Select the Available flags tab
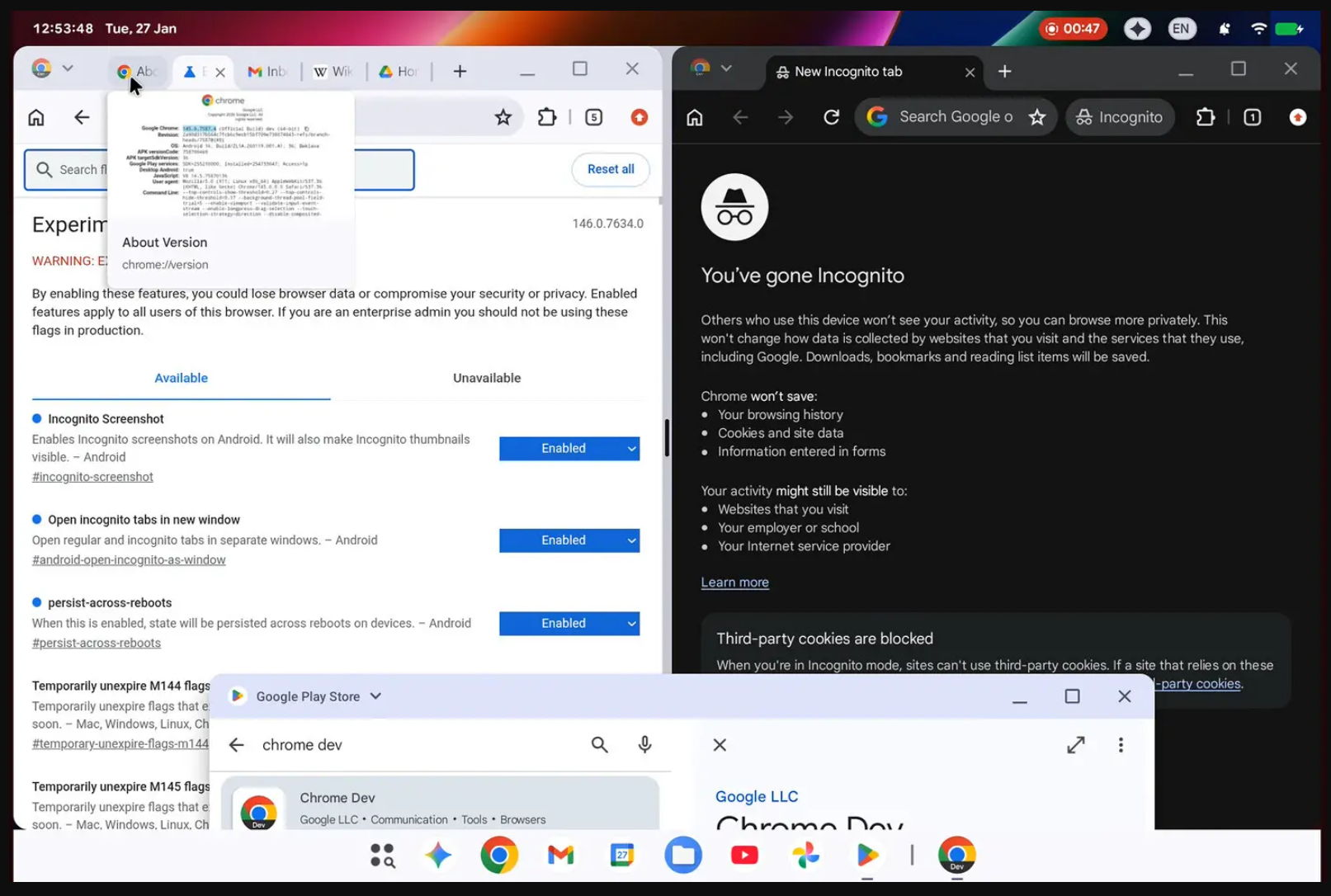The width and height of the screenshot is (1331, 896). 181,378
